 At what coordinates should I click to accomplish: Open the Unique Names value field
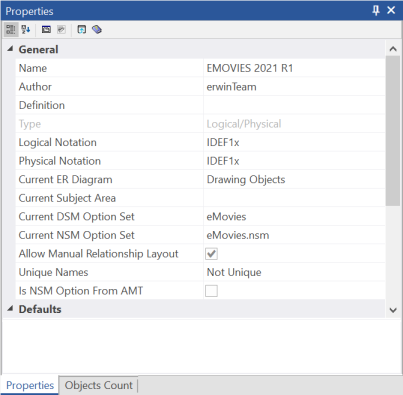click(x=294, y=272)
